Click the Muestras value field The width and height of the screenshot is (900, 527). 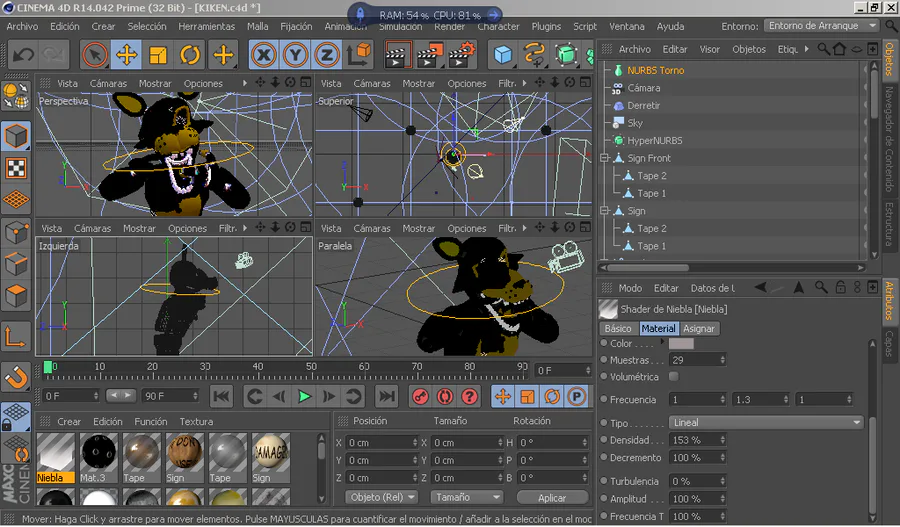[698, 360]
